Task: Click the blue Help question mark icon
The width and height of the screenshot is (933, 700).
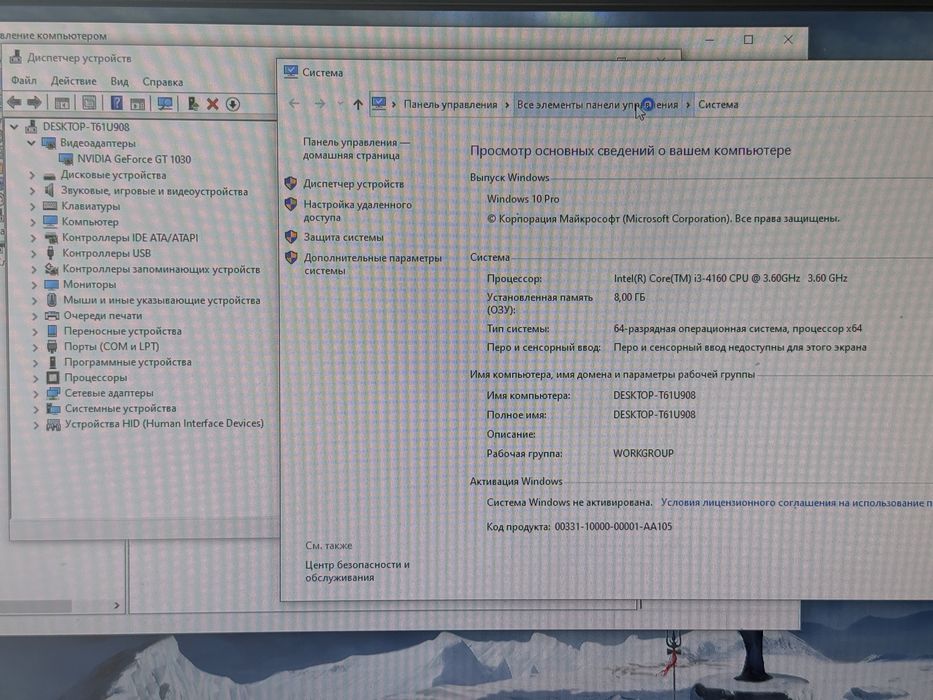Action: 117,104
